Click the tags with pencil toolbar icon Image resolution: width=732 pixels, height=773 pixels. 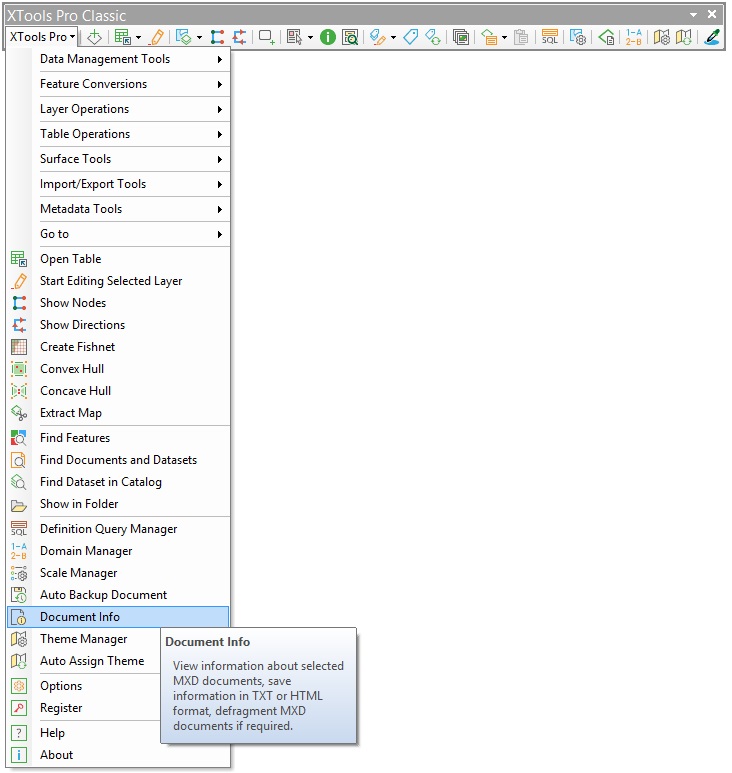click(x=377, y=37)
